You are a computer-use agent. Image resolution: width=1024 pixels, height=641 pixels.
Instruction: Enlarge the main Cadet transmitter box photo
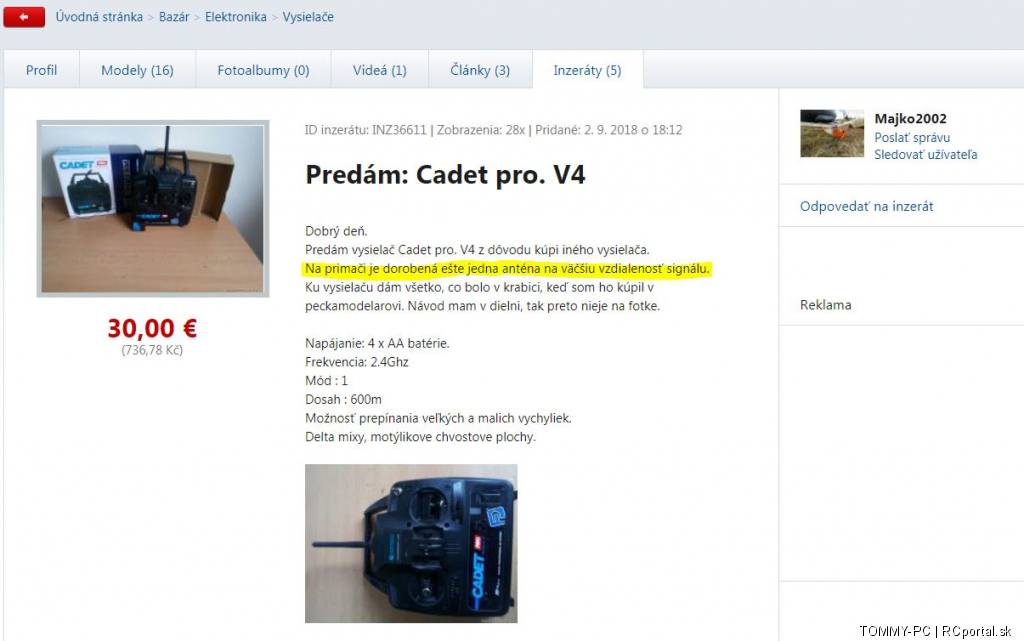pos(153,209)
